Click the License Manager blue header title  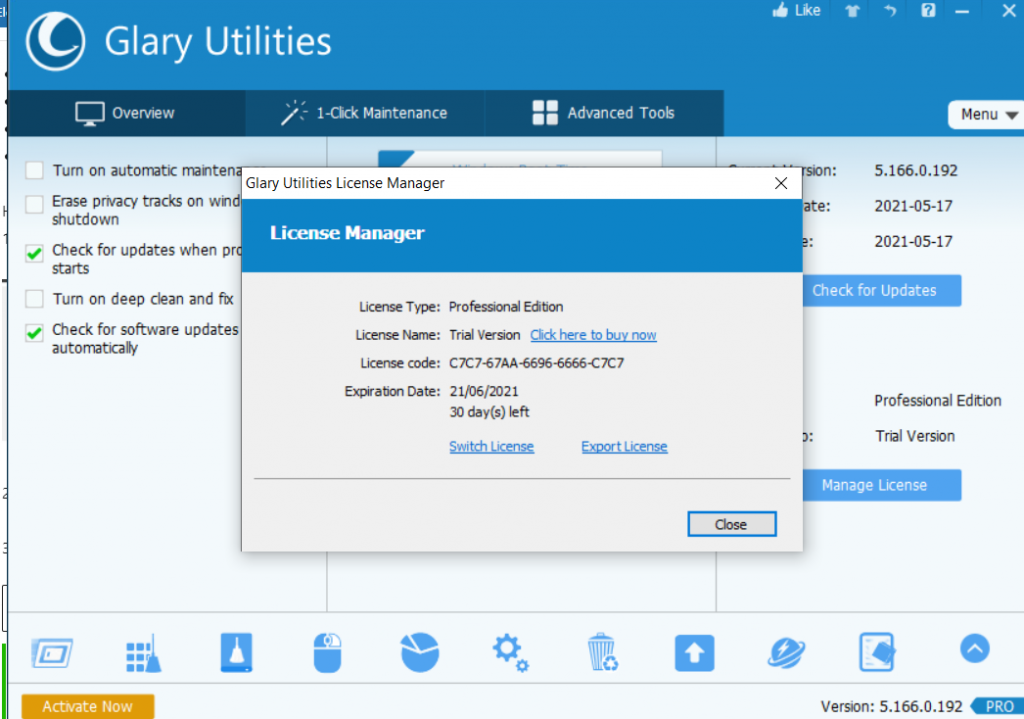(x=347, y=233)
